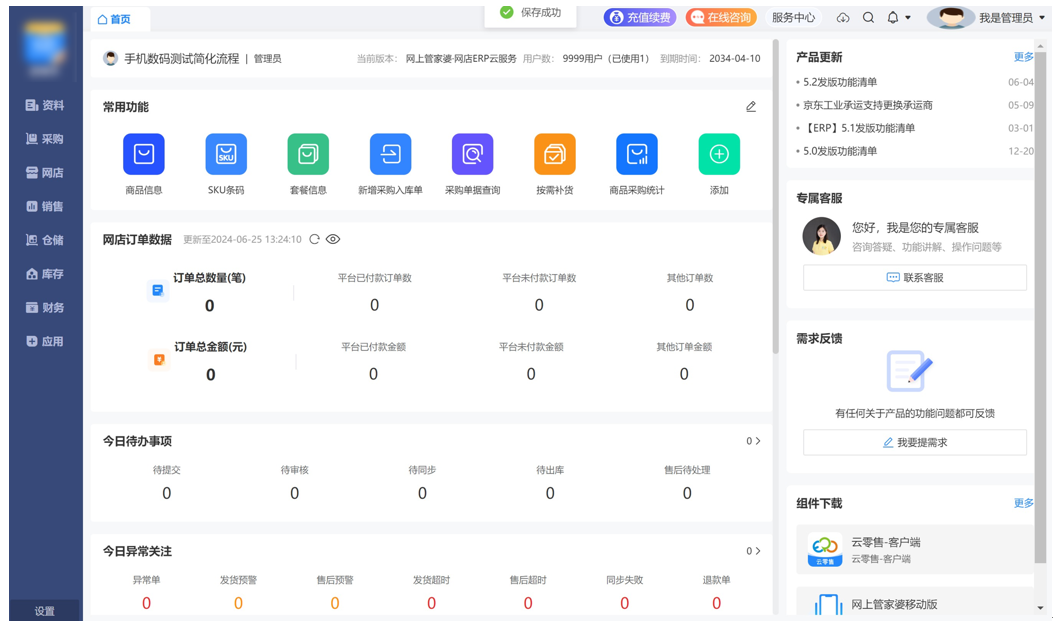Viewport: 1053px width, 631px height.
Task: Click the 订单总金额 orange icon
Action: tap(159, 360)
